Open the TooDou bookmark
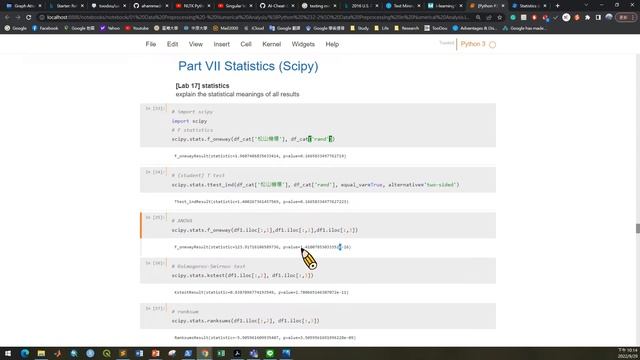Screen dimensions: 640x360 click(x=436, y=28)
